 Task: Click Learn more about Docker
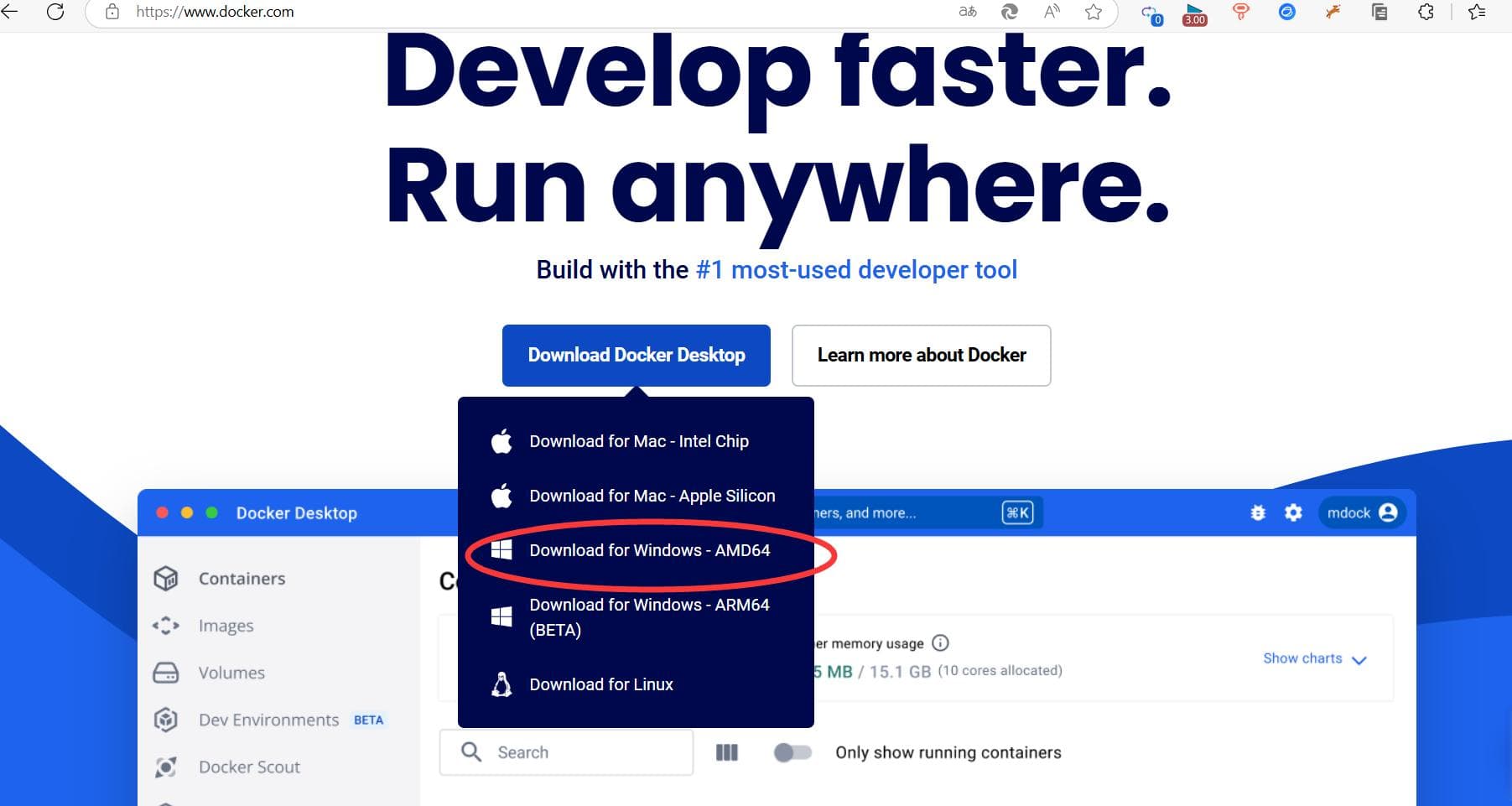922,356
